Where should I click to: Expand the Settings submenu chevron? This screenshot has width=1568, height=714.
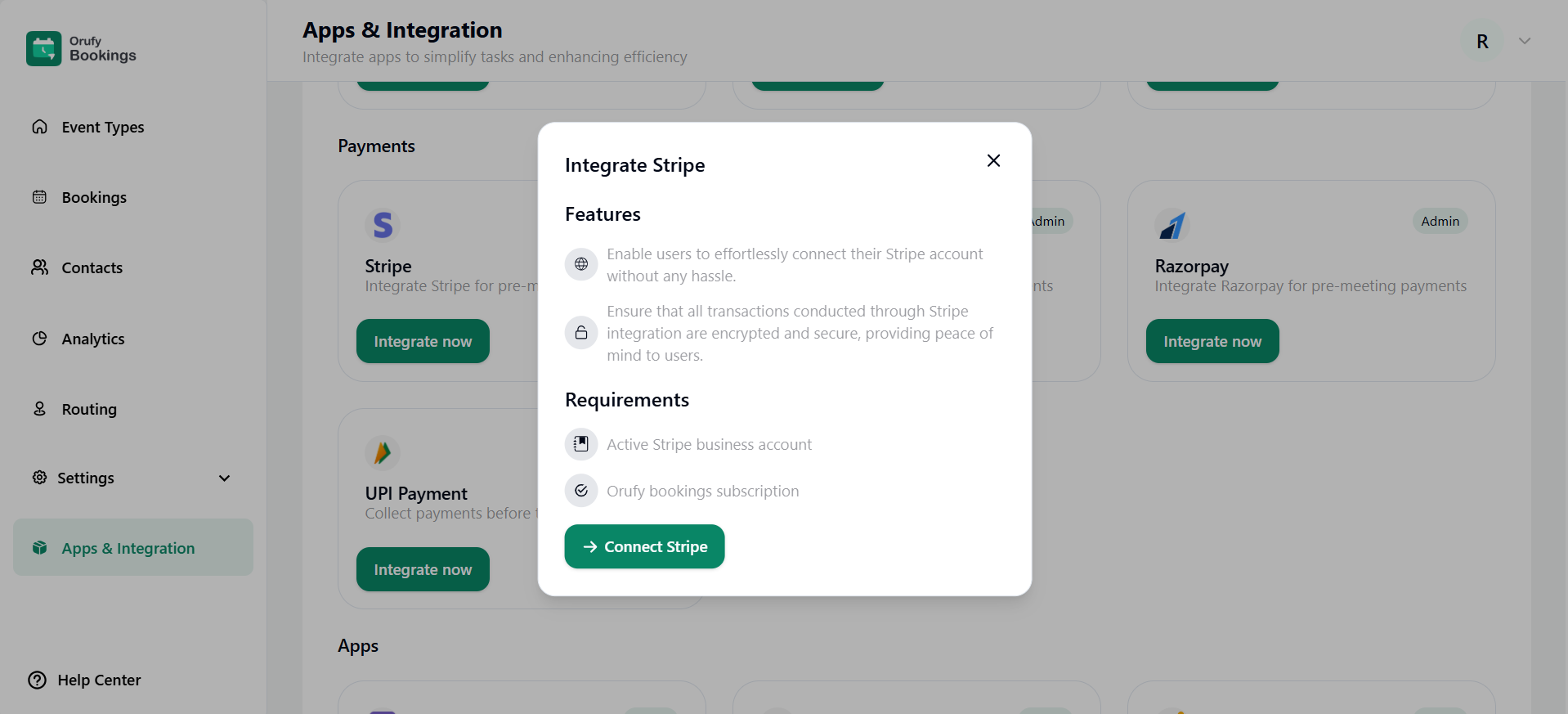point(224,478)
